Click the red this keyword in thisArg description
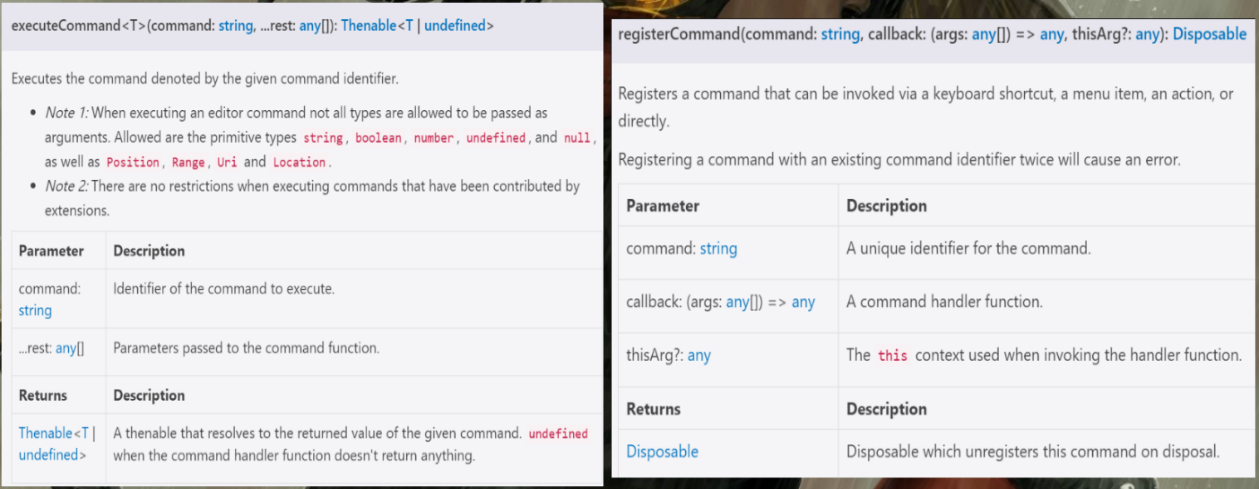1259x489 pixels. (x=892, y=355)
